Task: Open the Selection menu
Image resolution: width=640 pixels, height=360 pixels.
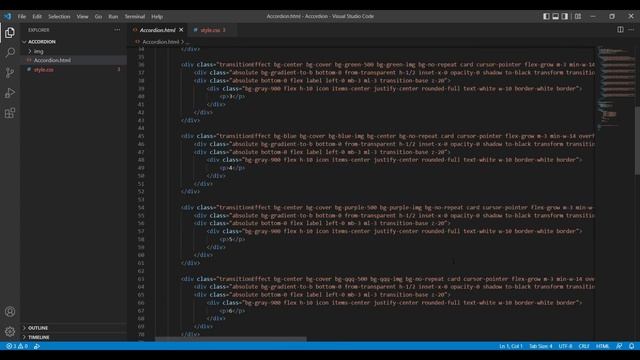Action: click(59, 16)
